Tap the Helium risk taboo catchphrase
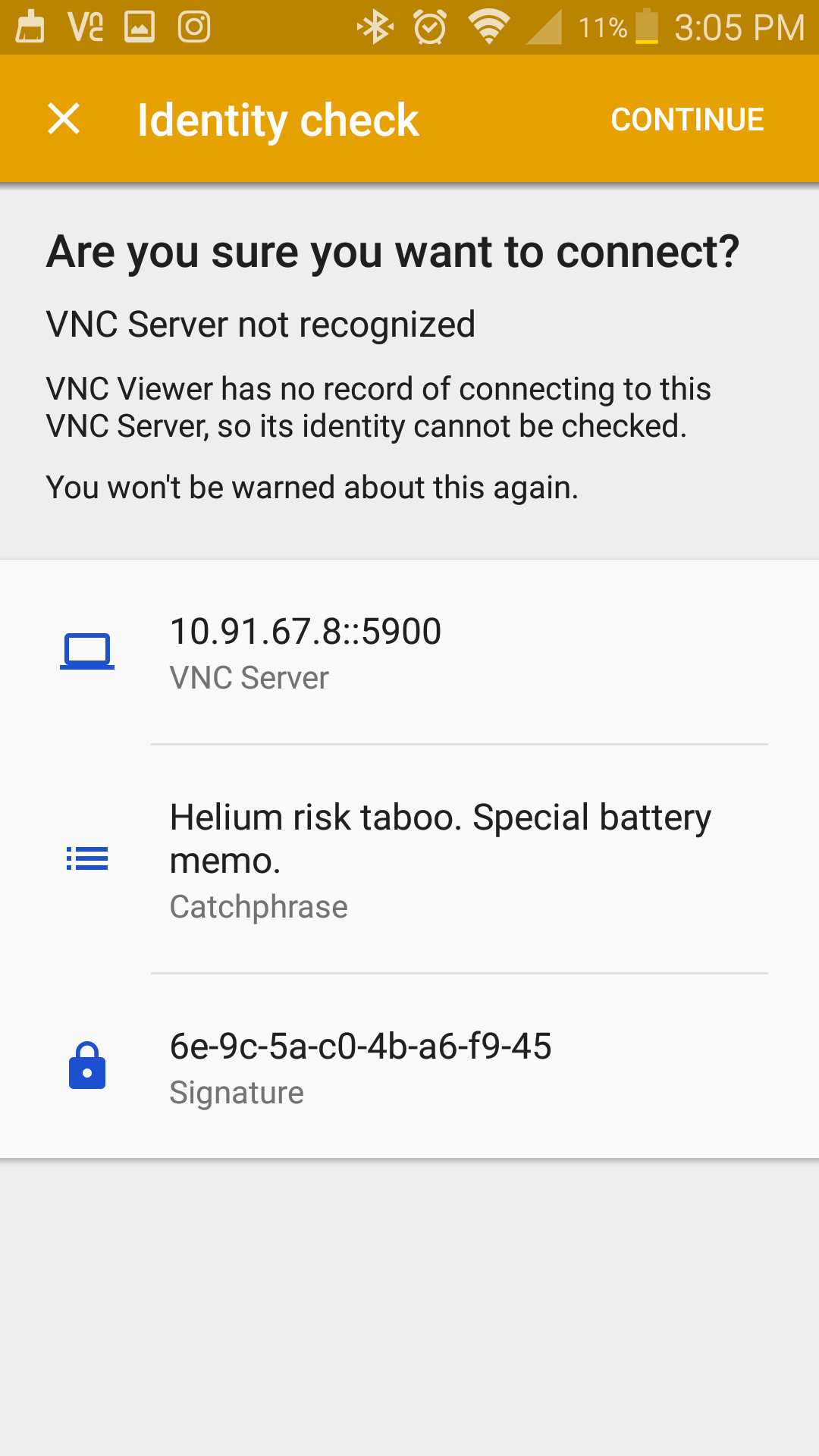Screen dimensions: 819x1456 click(x=440, y=838)
